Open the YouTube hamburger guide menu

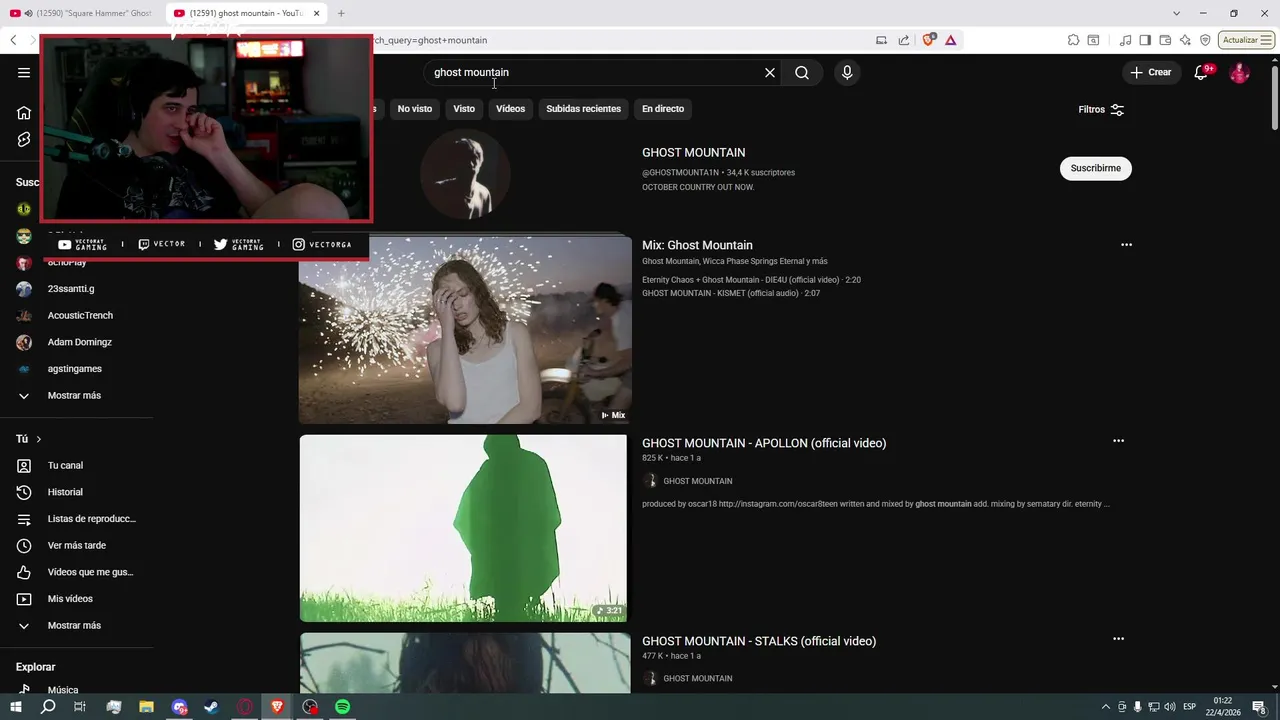coord(24,72)
